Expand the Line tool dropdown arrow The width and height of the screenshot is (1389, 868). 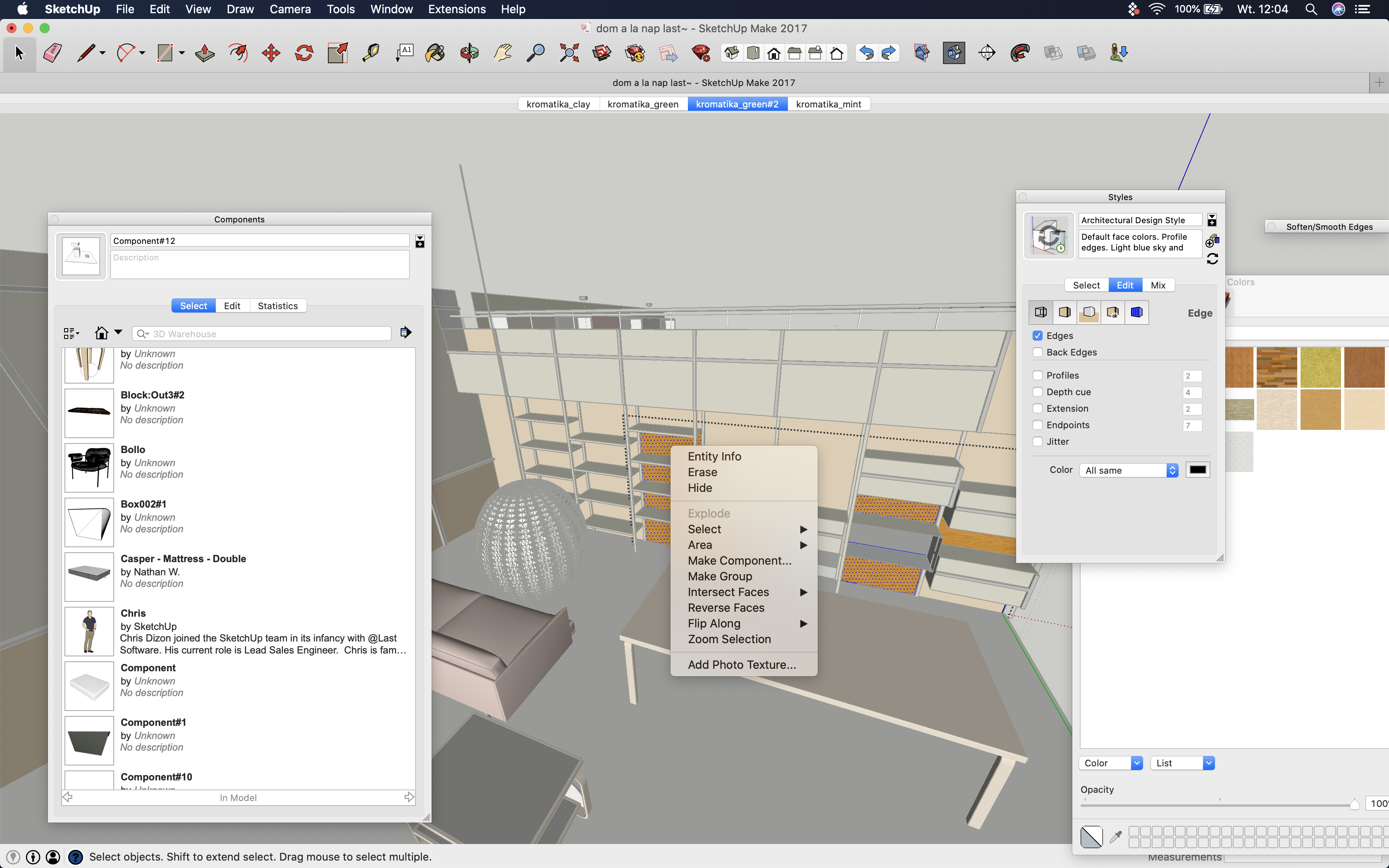(x=103, y=53)
